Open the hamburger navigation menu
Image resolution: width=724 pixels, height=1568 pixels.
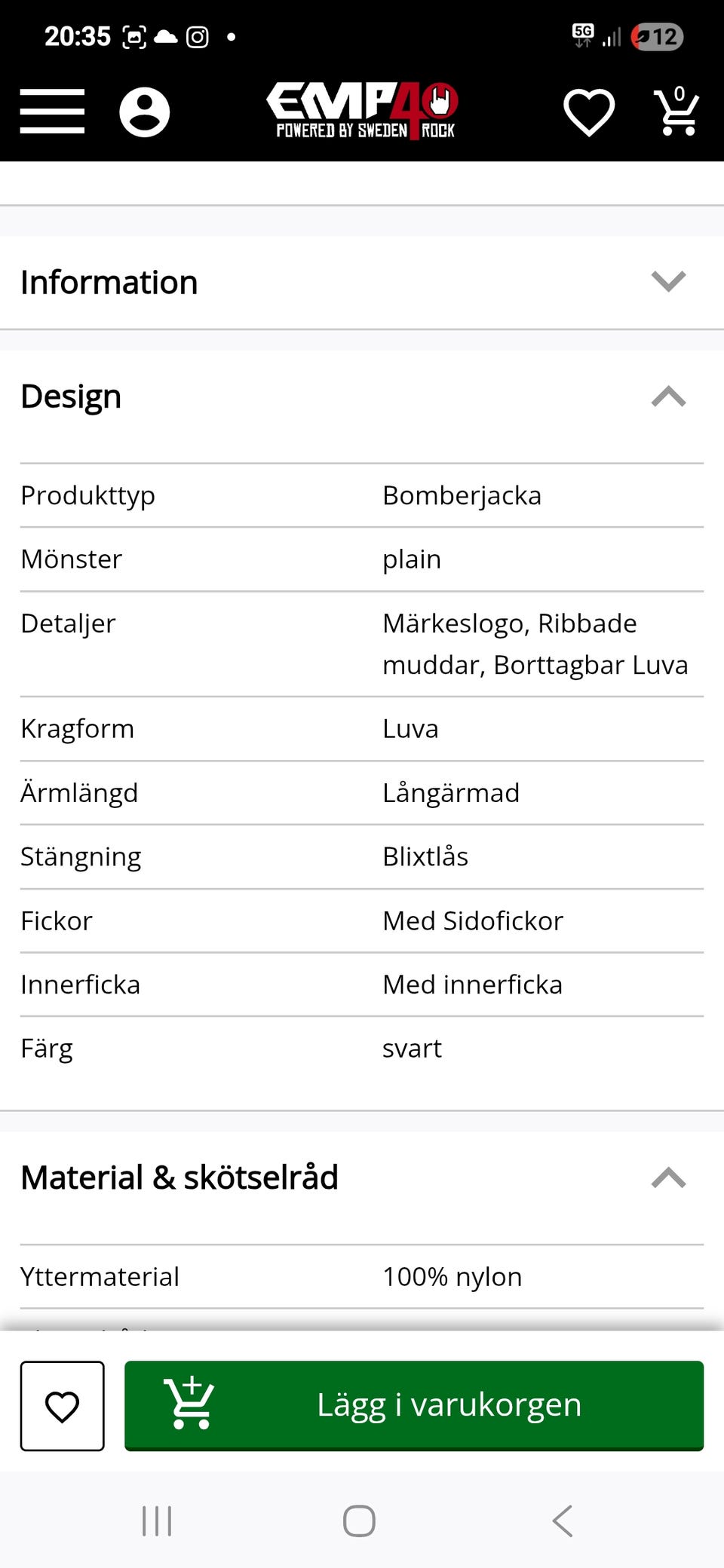(x=52, y=112)
